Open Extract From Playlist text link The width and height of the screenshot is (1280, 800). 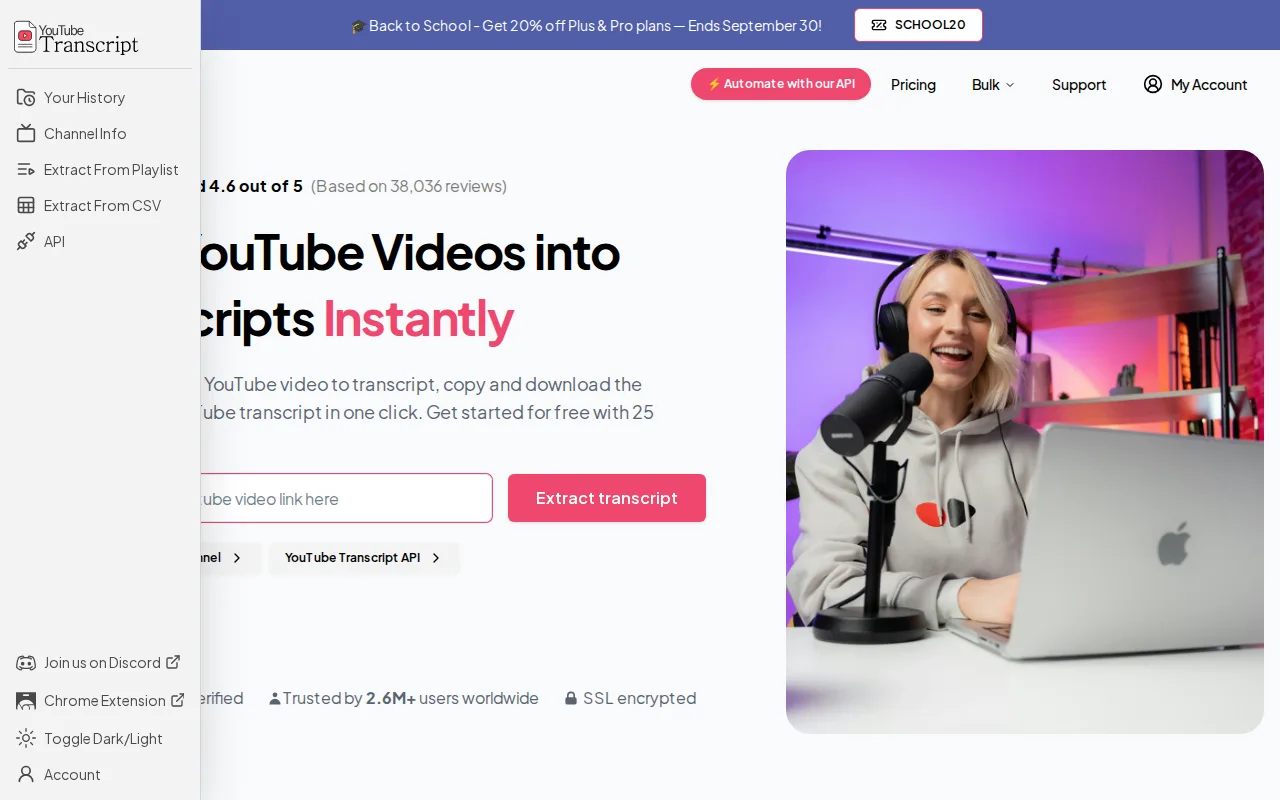(x=111, y=170)
